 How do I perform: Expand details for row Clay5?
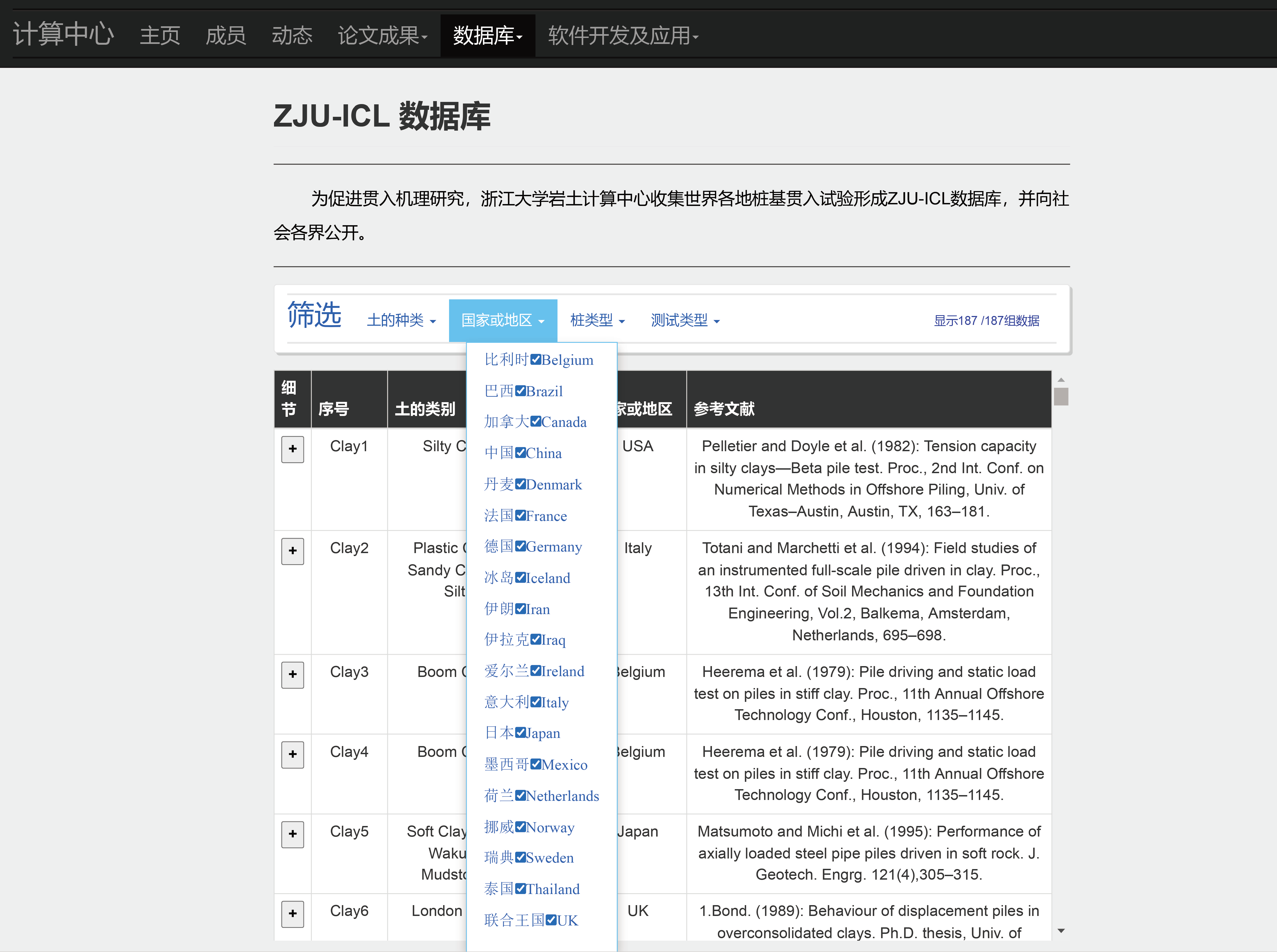293,834
